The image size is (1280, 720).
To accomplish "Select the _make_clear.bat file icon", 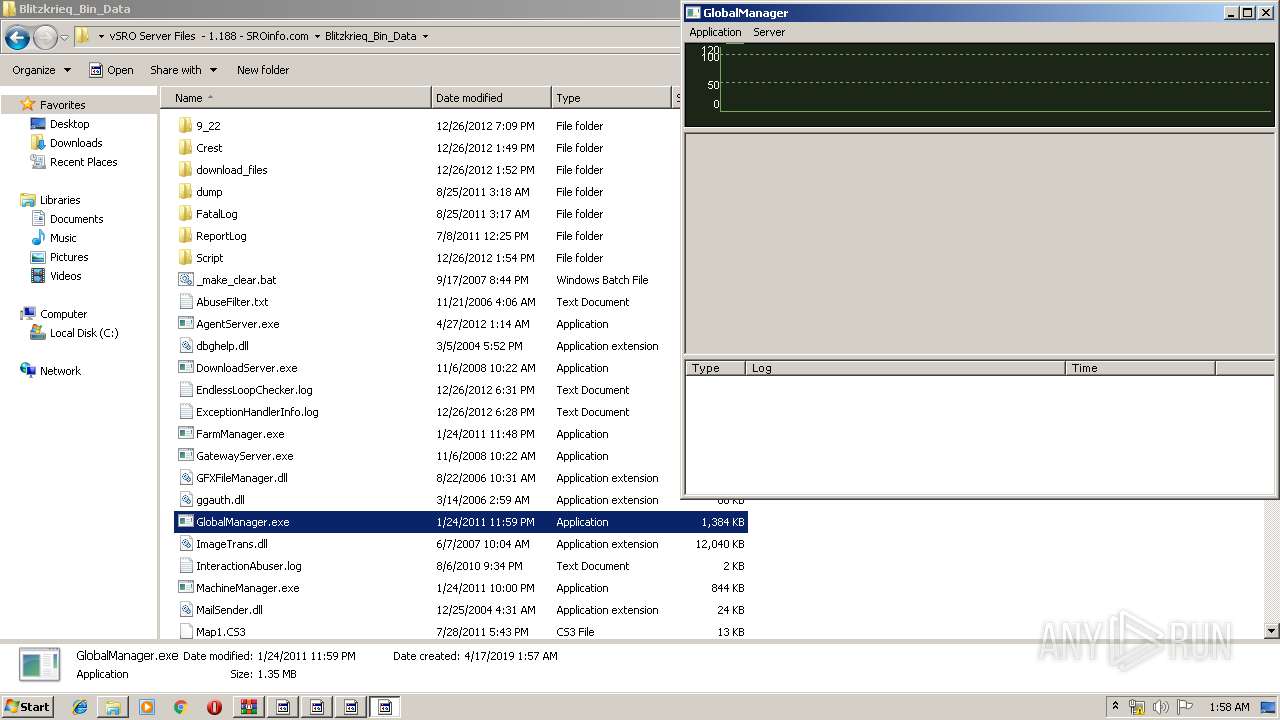I will pos(185,280).
